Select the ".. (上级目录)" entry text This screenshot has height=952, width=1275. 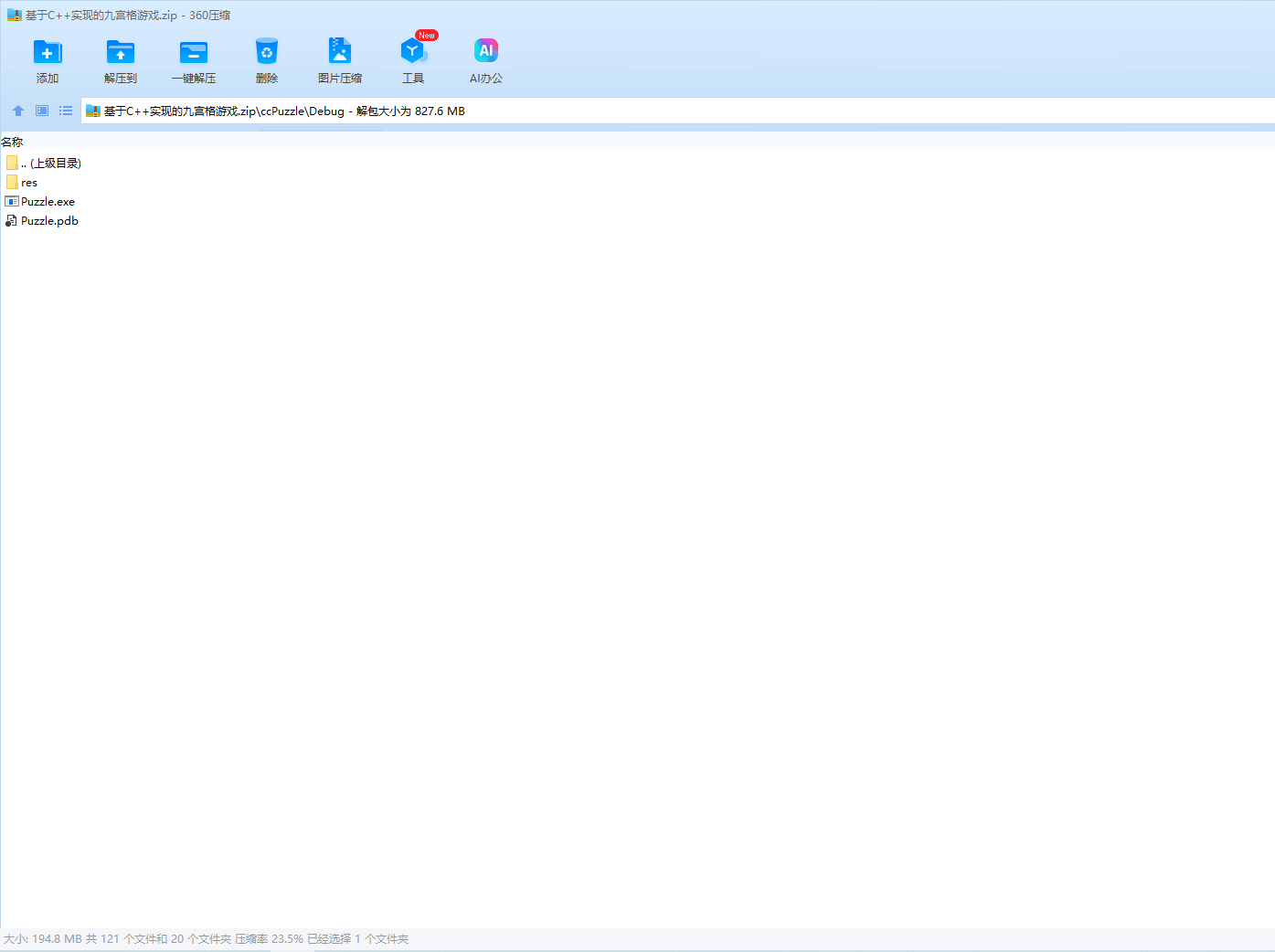[51, 164]
